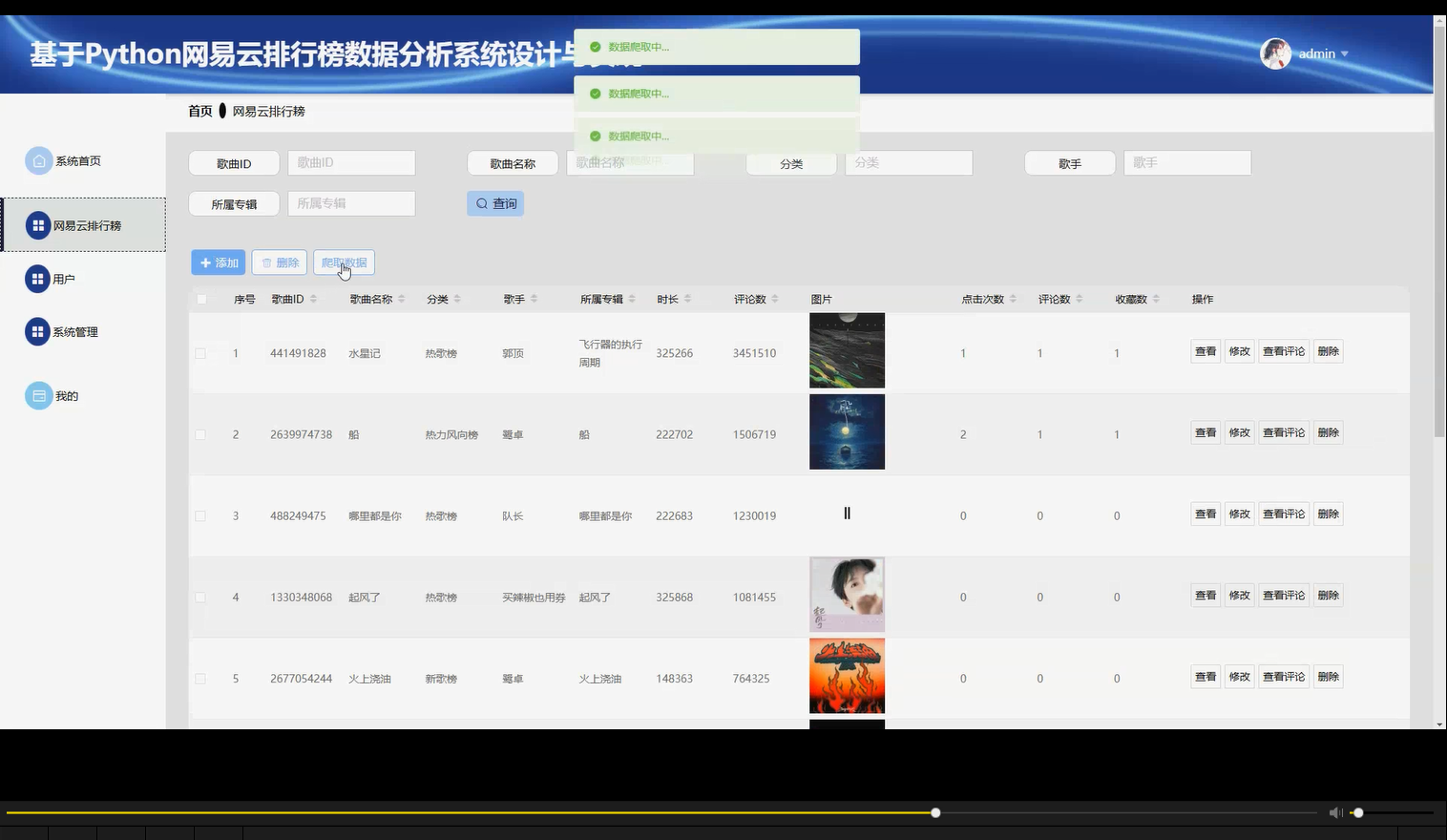Sort by 分类 column arrows
Viewport: 1447px width, 840px height.
tap(457, 299)
